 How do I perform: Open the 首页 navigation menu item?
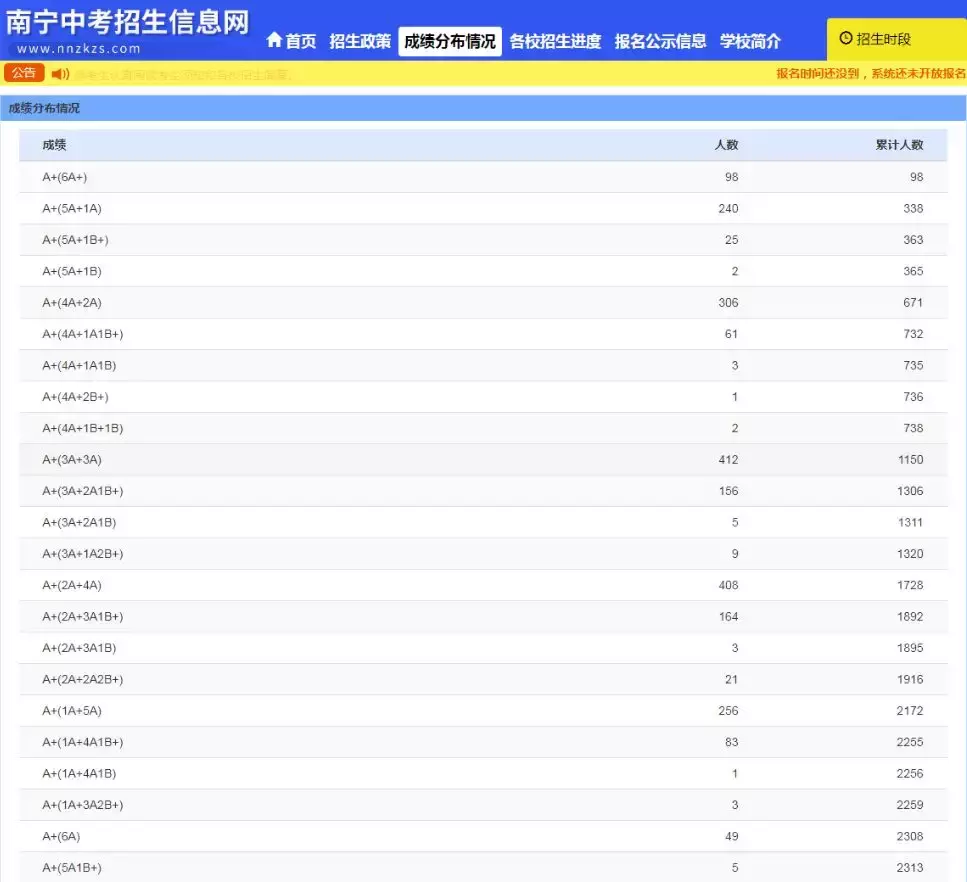tap(300, 42)
